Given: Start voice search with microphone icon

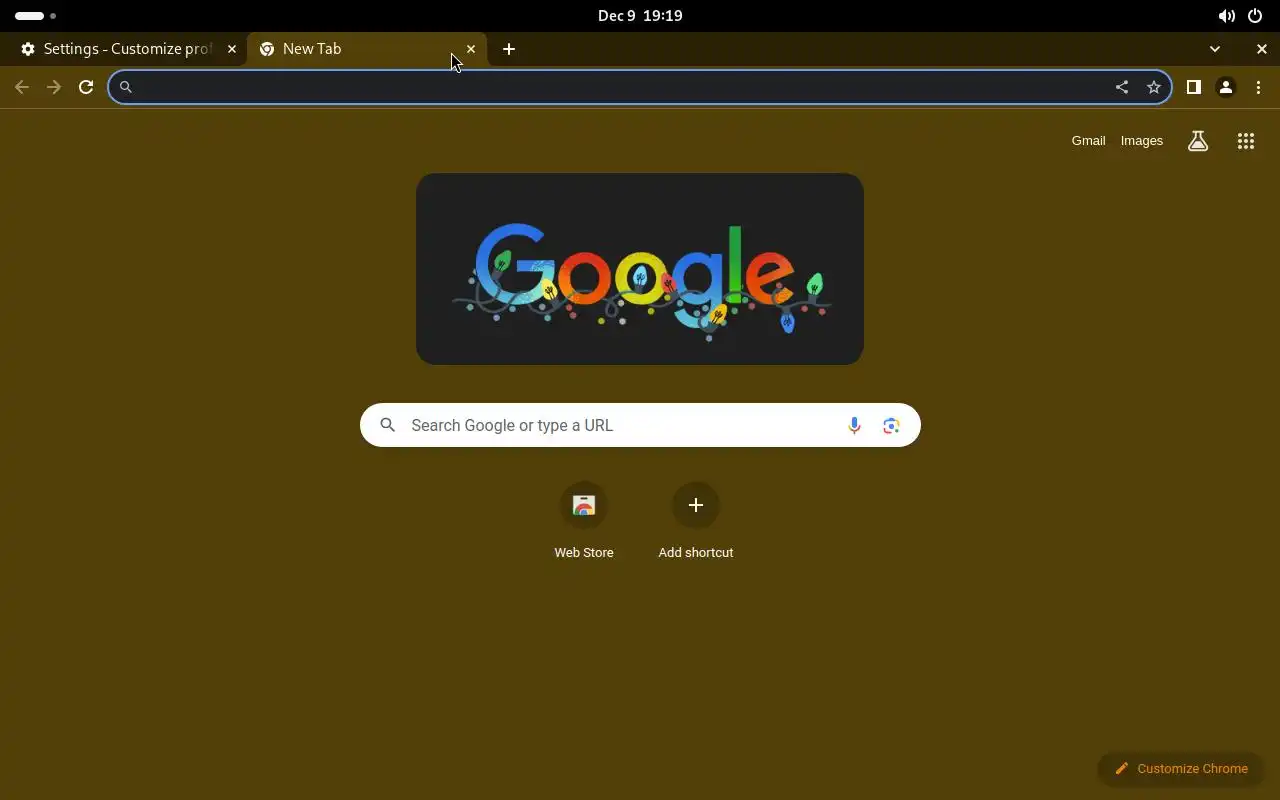Looking at the screenshot, I should point(854,425).
